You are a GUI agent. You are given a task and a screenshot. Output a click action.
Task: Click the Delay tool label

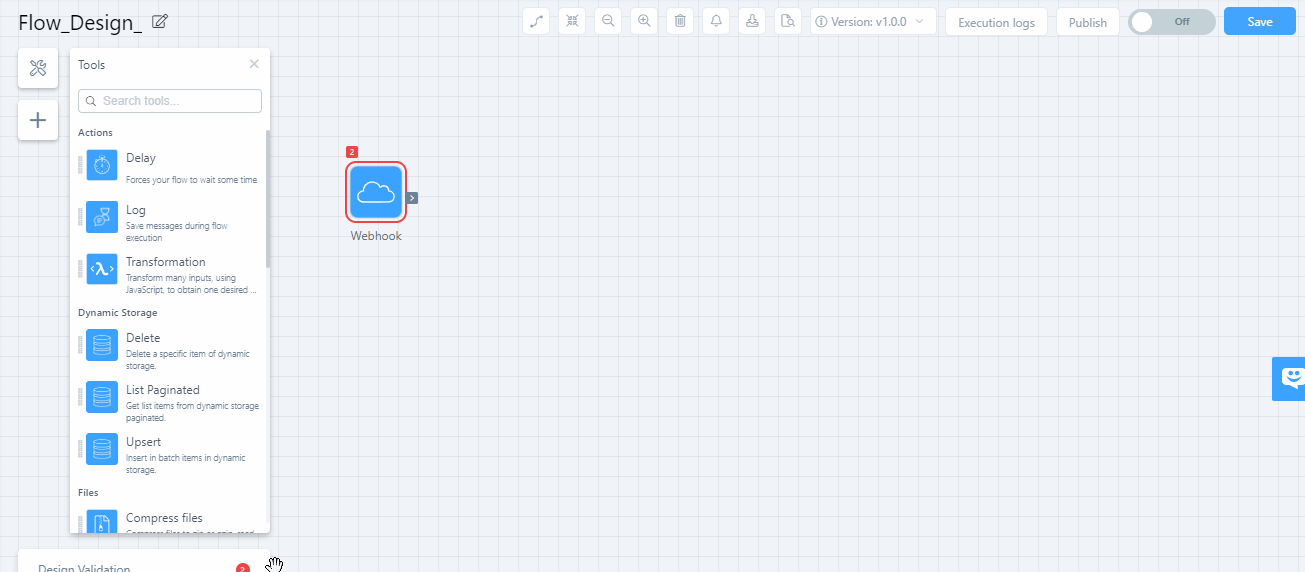141,158
